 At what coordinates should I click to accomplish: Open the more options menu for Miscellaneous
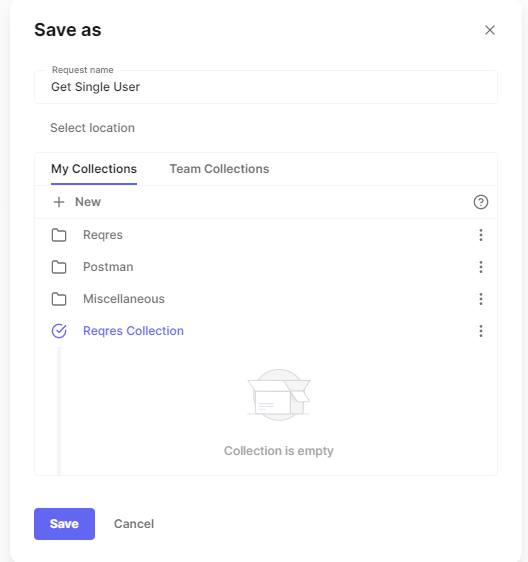[x=481, y=299]
